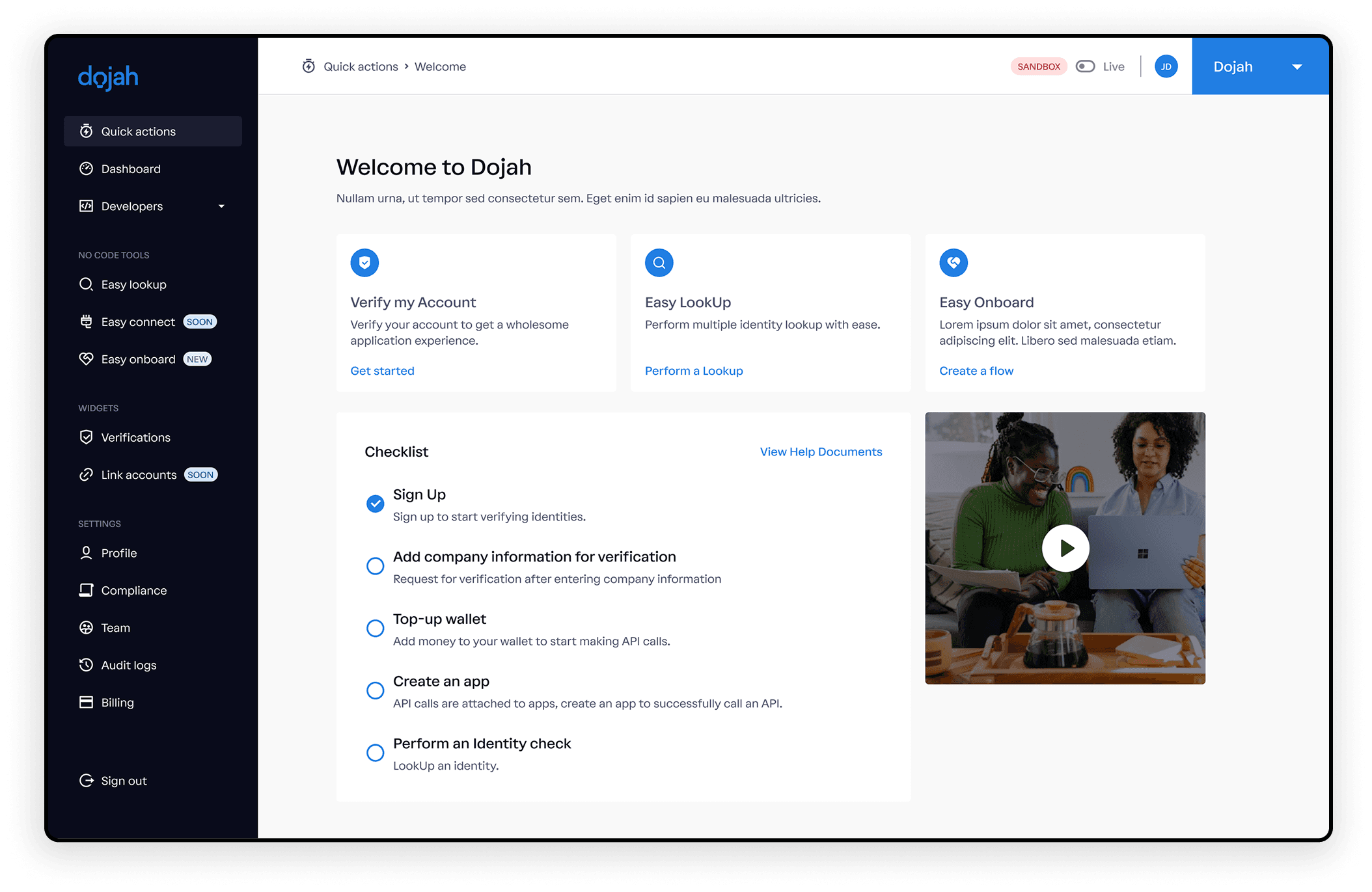Click the Easy Onboard card heart icon

tap(953, 263)
